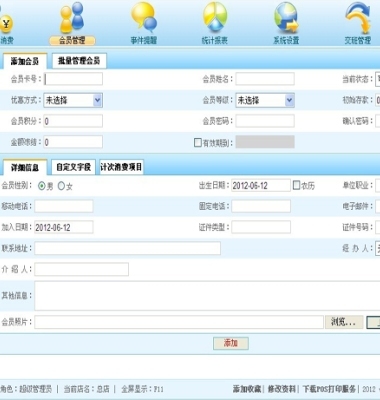Click the 会员照片 file path field
380x400 pixels.
pyautogui.click(x=179, y=322)
